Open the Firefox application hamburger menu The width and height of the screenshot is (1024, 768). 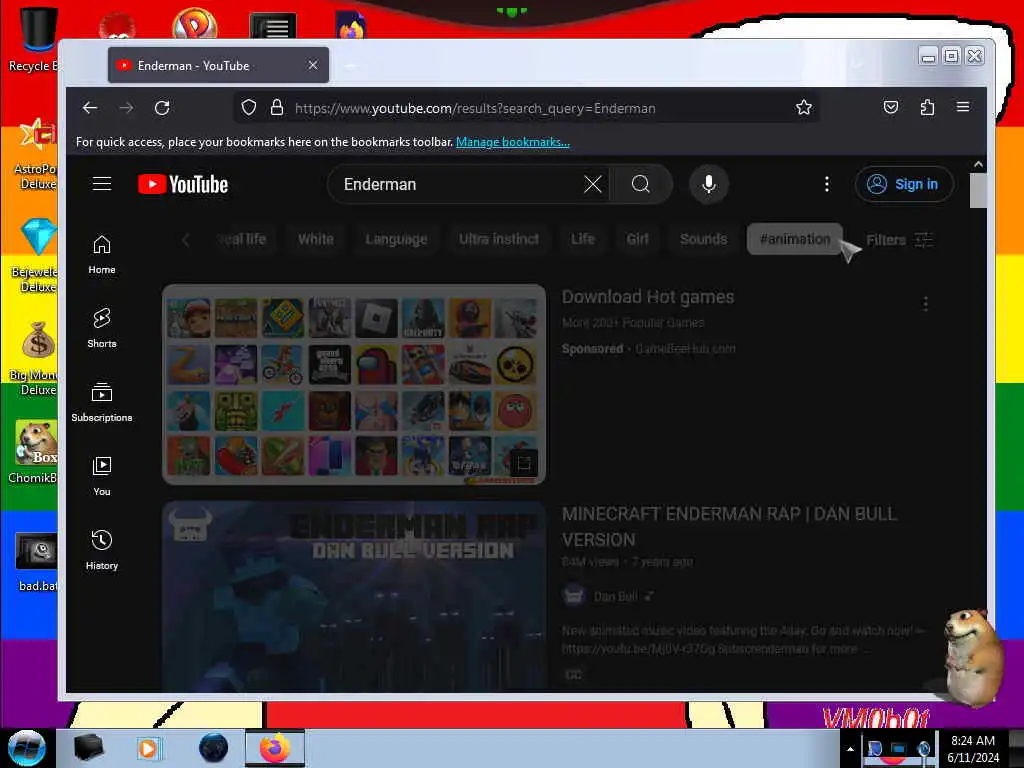click(963, 107)
